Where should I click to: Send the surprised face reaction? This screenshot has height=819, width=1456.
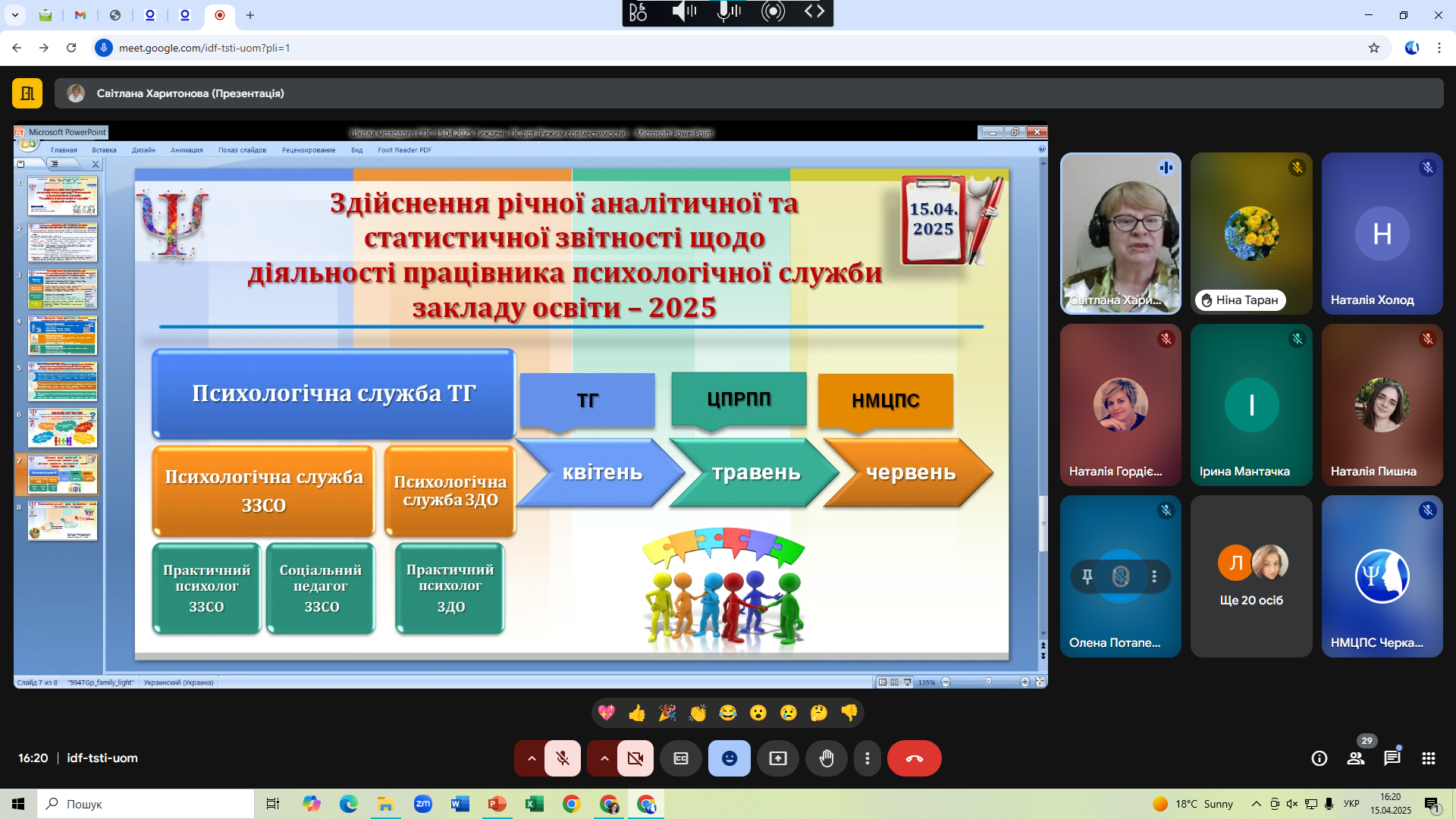coord(758,713)
